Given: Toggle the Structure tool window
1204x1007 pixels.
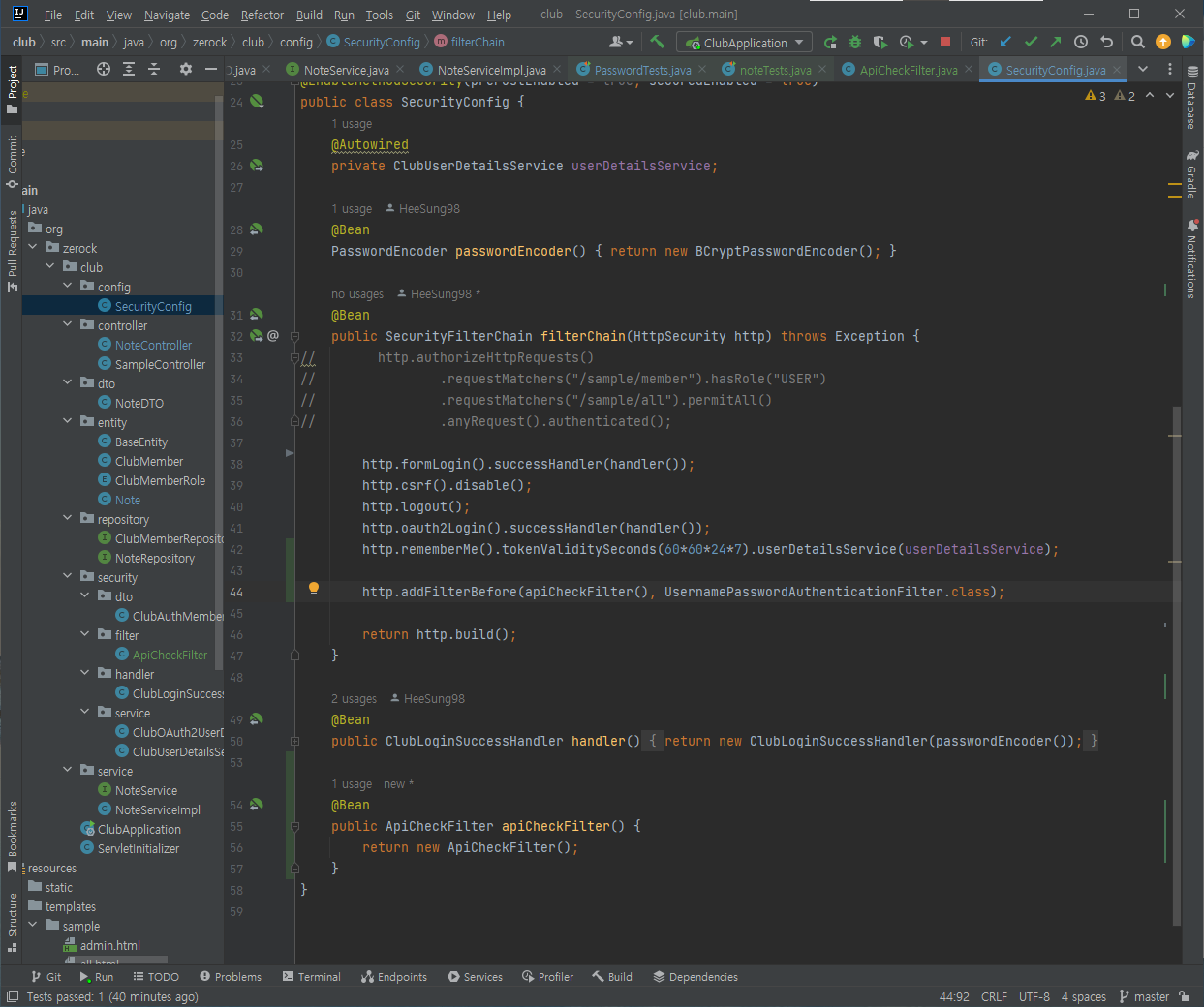Looking at the screenshot, I should 13,924.
